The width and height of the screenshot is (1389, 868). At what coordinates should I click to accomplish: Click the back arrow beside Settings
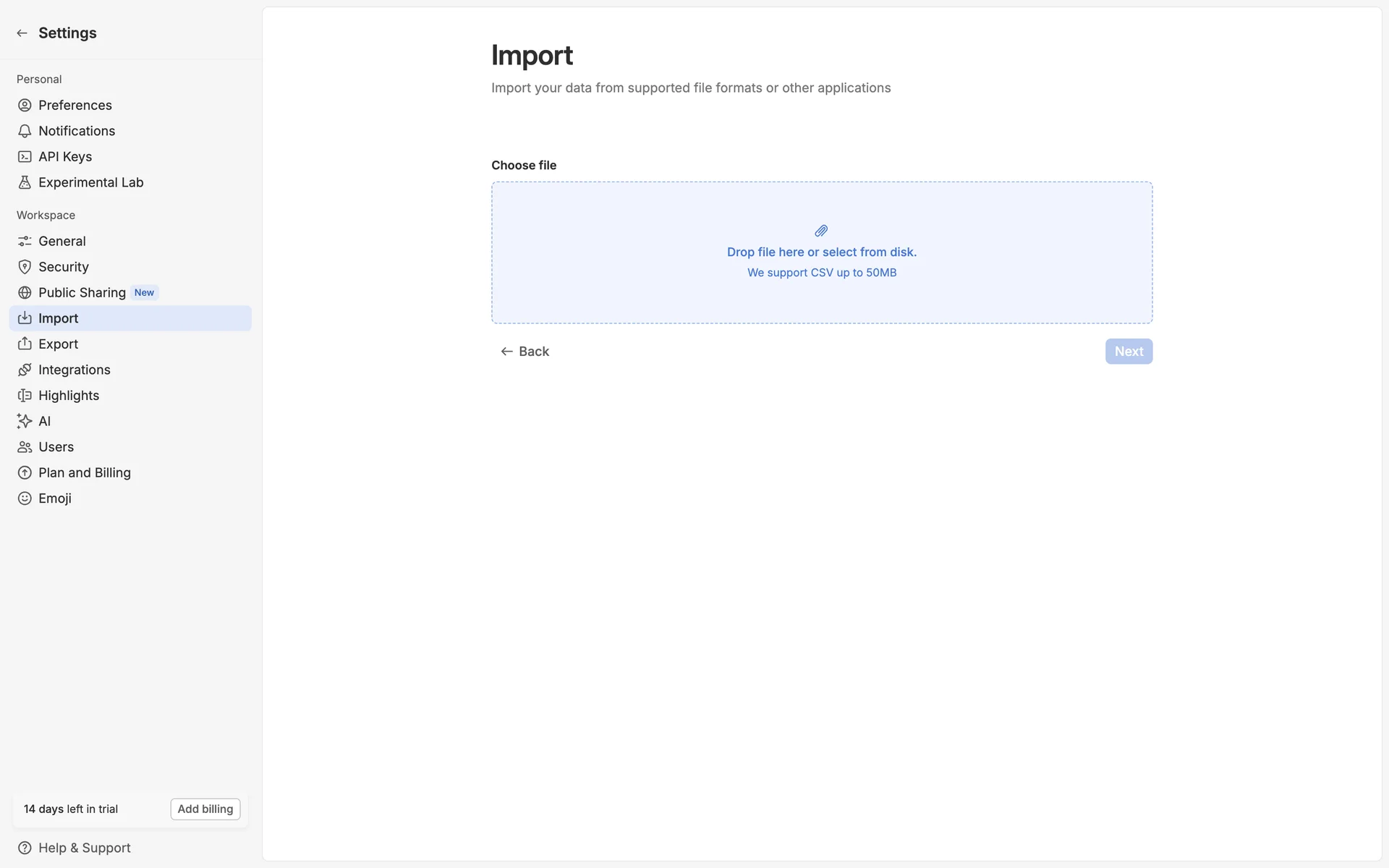[22, 33]
